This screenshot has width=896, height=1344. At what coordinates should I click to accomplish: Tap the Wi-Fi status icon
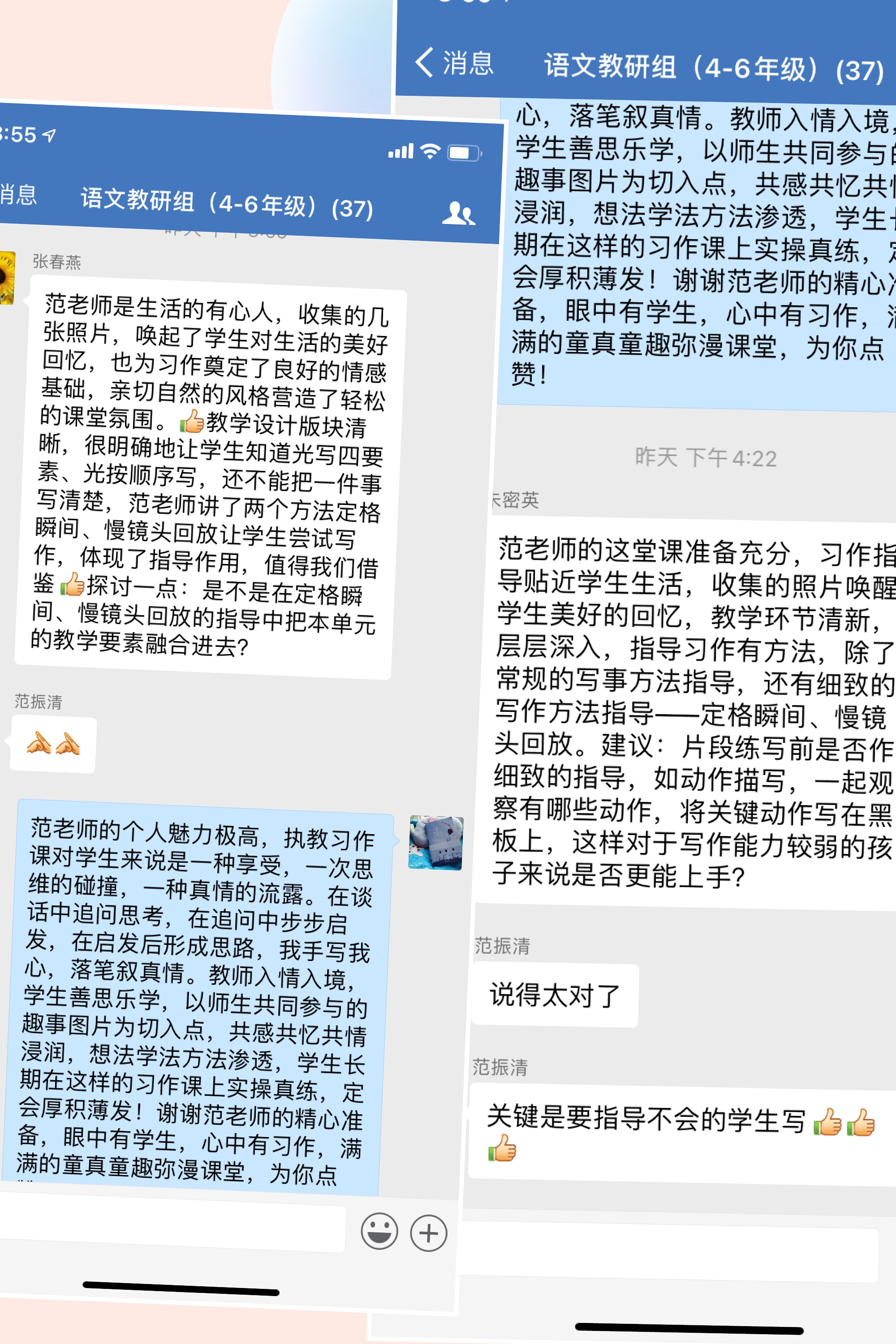(x=430, y=151)
